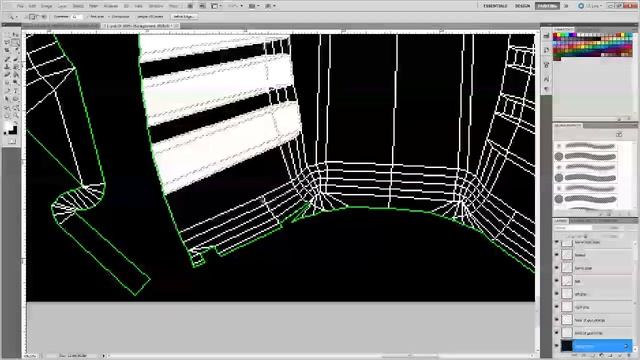The image size is (640, 360).
Task: Select the Brush tool
Action: [x=16, y=59]
